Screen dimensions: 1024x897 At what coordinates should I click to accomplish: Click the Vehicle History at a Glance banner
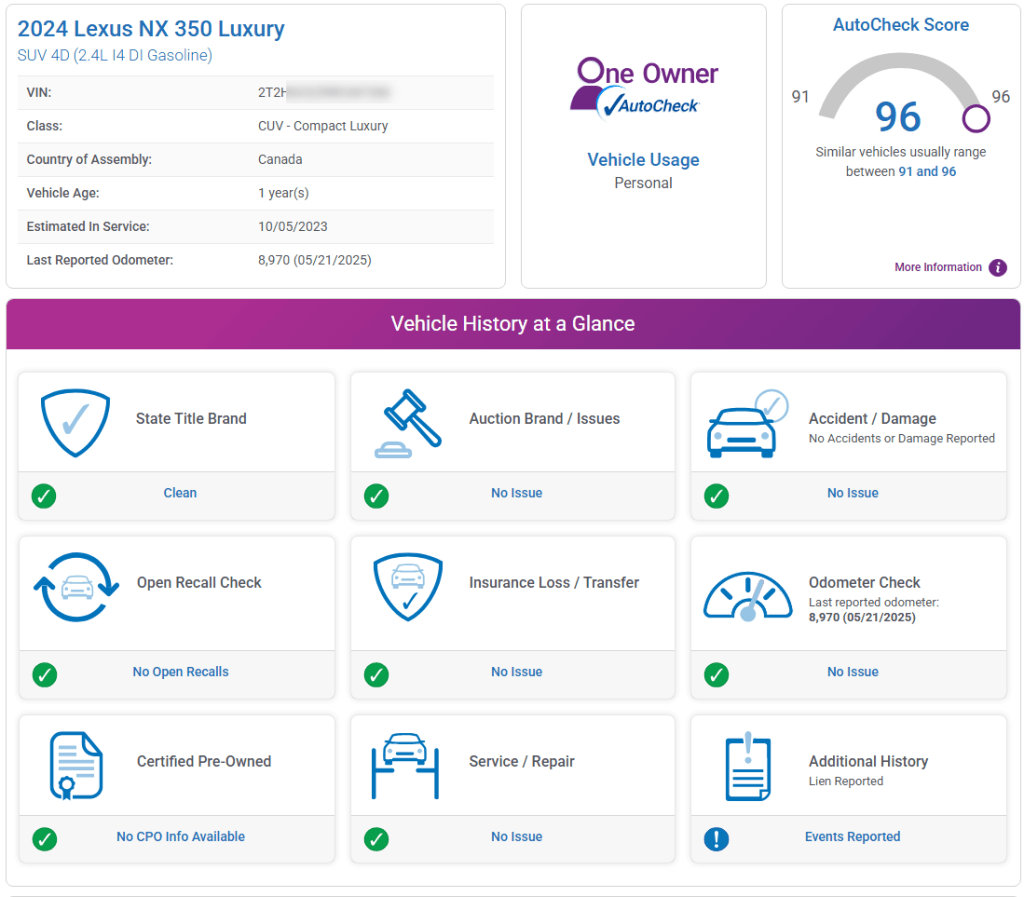(513, 324)
